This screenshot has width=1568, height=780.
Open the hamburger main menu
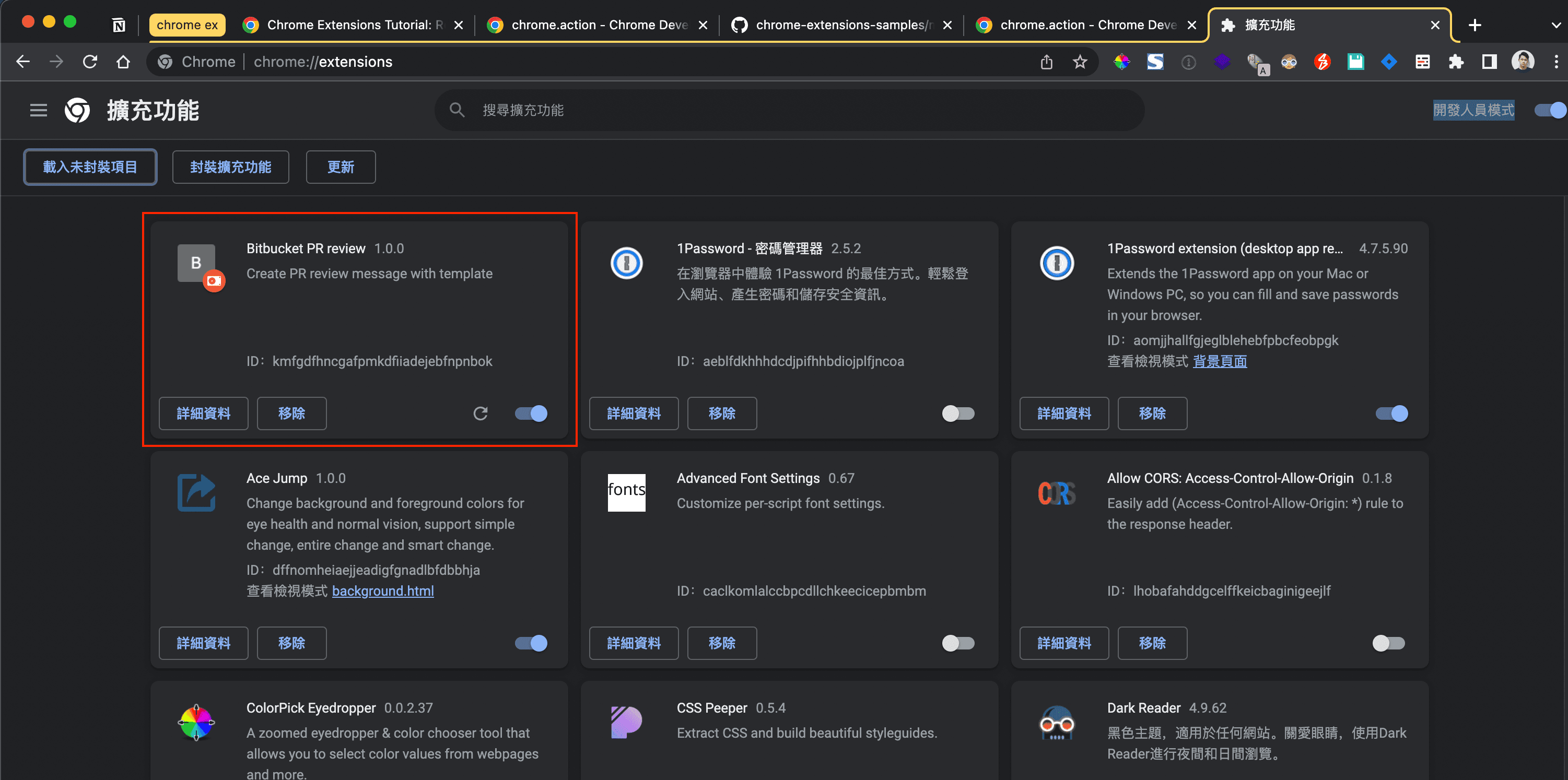38,110
